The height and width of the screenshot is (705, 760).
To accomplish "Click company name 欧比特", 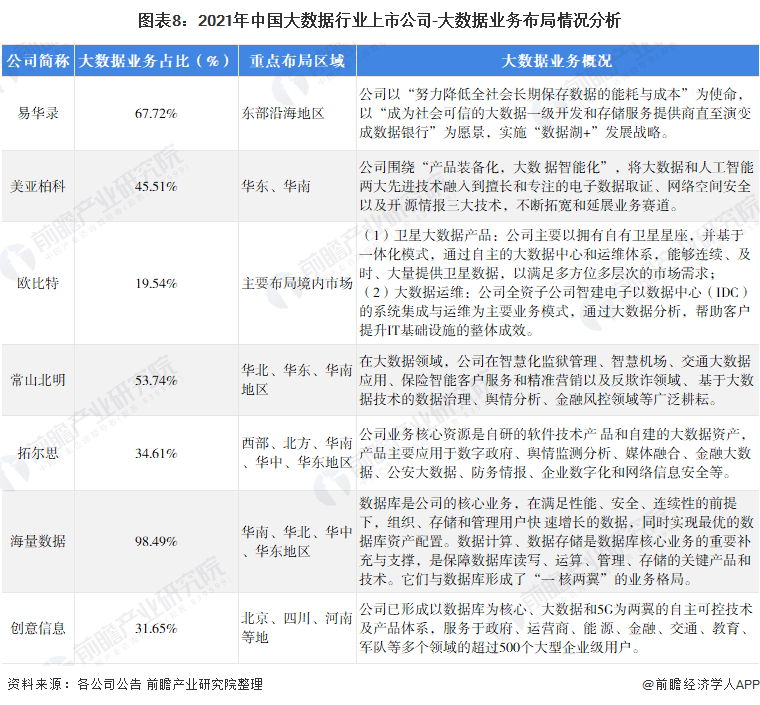I will [38, 283].
